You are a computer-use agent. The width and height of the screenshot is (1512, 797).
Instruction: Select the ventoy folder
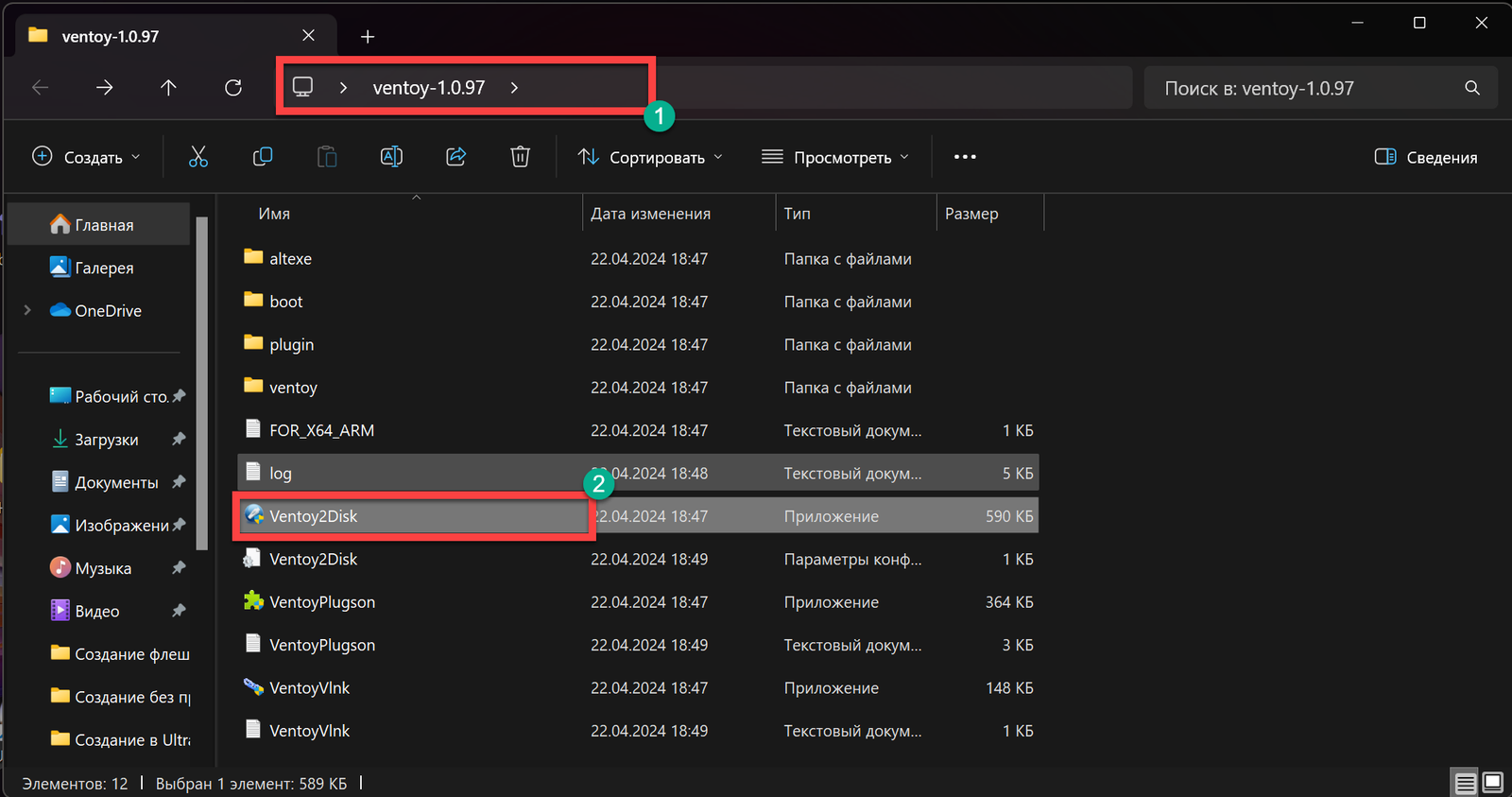[x=638, y=388]
